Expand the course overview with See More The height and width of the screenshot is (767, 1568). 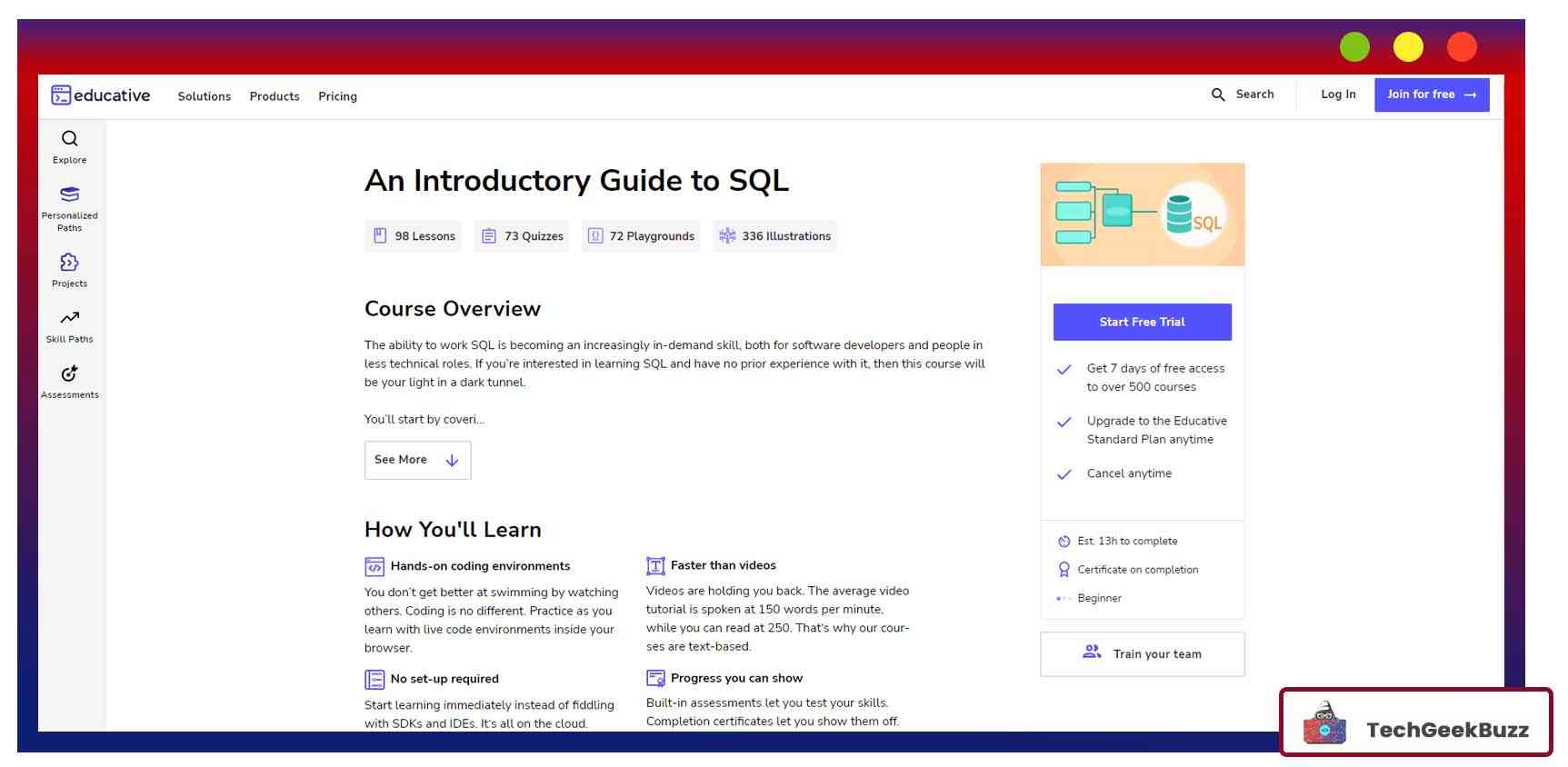(x=417, y=460)
